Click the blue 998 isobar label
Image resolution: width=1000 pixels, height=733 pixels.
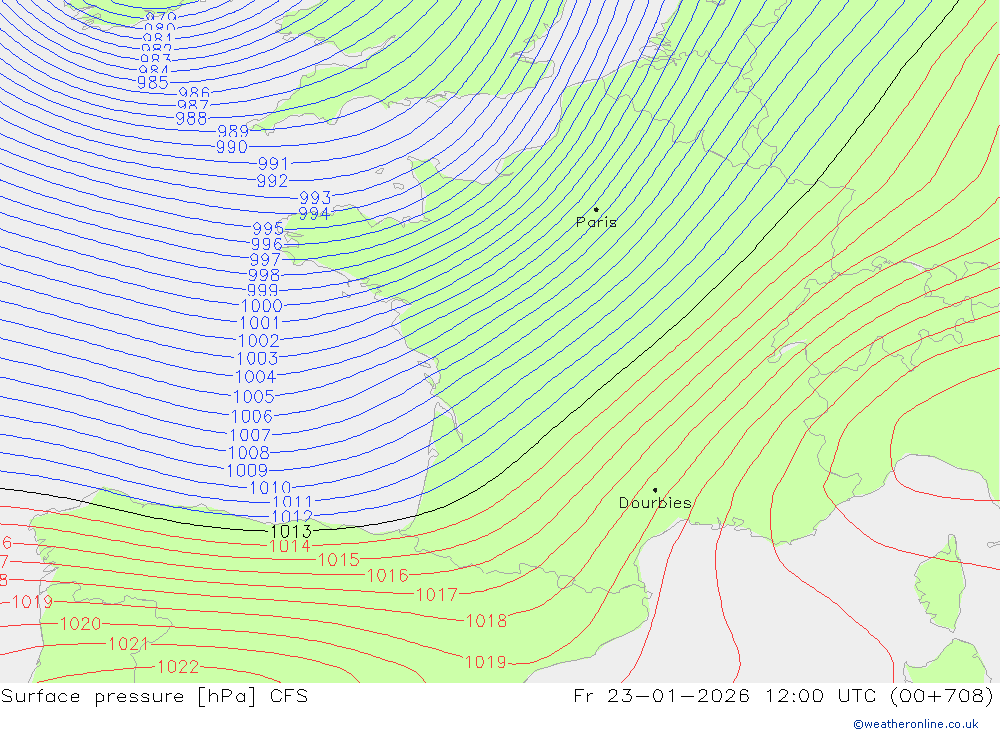point(264,275)
